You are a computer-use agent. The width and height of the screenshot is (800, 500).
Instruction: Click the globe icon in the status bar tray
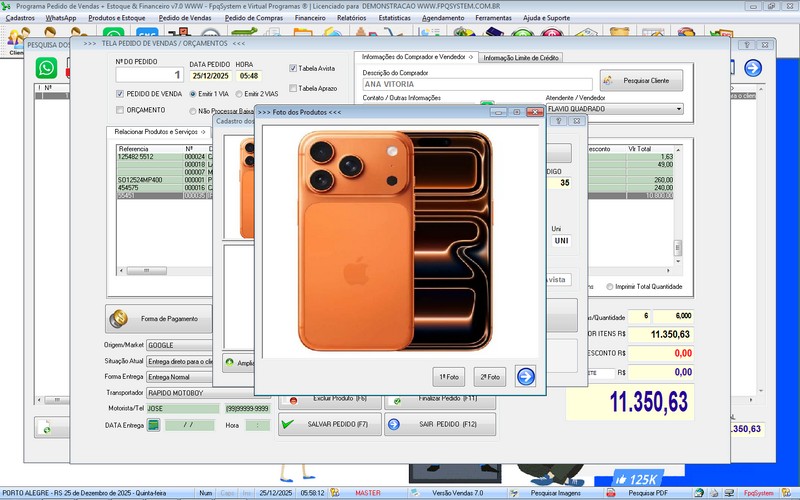699,493
